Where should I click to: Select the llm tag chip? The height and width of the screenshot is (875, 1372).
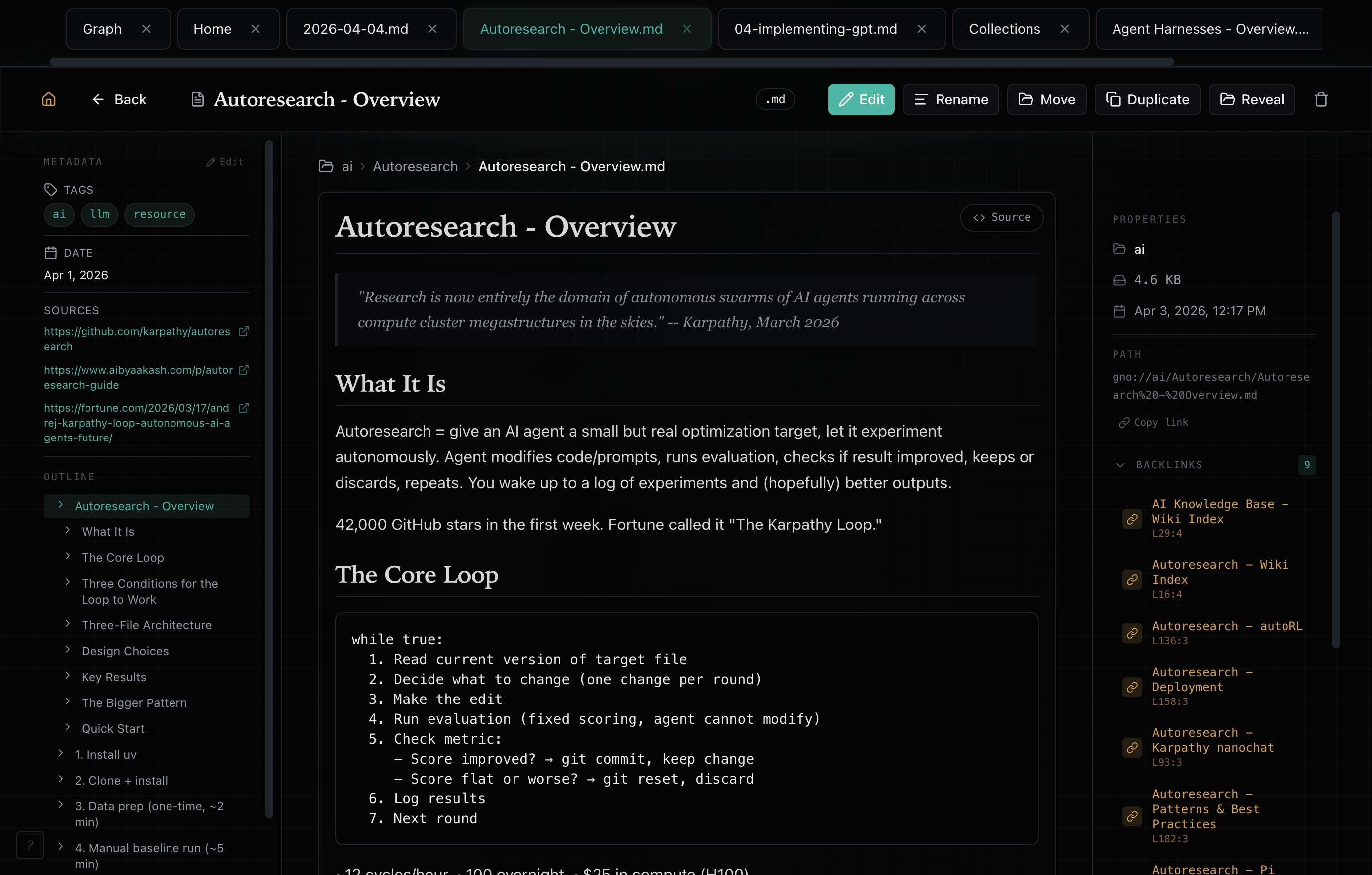(x=100, y=214)
